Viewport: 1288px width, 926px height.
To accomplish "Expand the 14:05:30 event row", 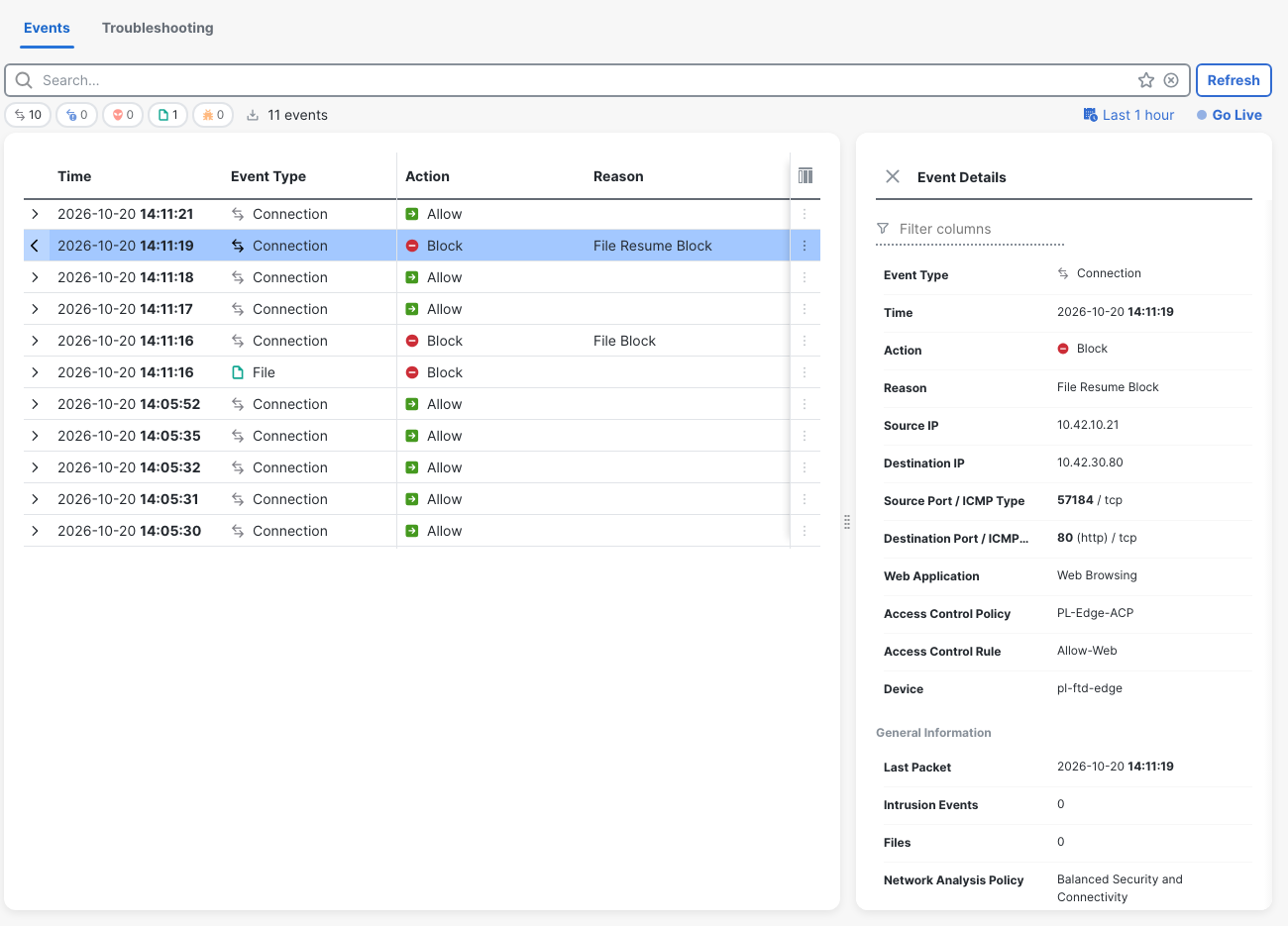I will pyautogui.click(x=35, y=531).
